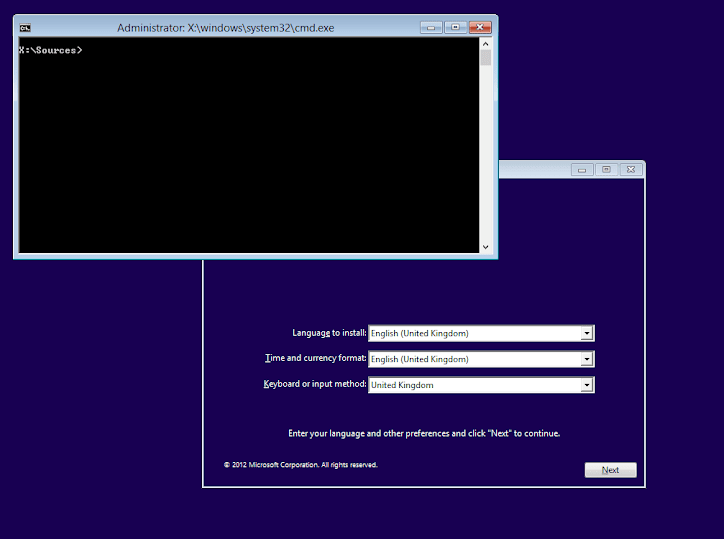724x539 pixels.
Task: Click the 'Enter your language' instruction text
Action: (x=424, y=434)
